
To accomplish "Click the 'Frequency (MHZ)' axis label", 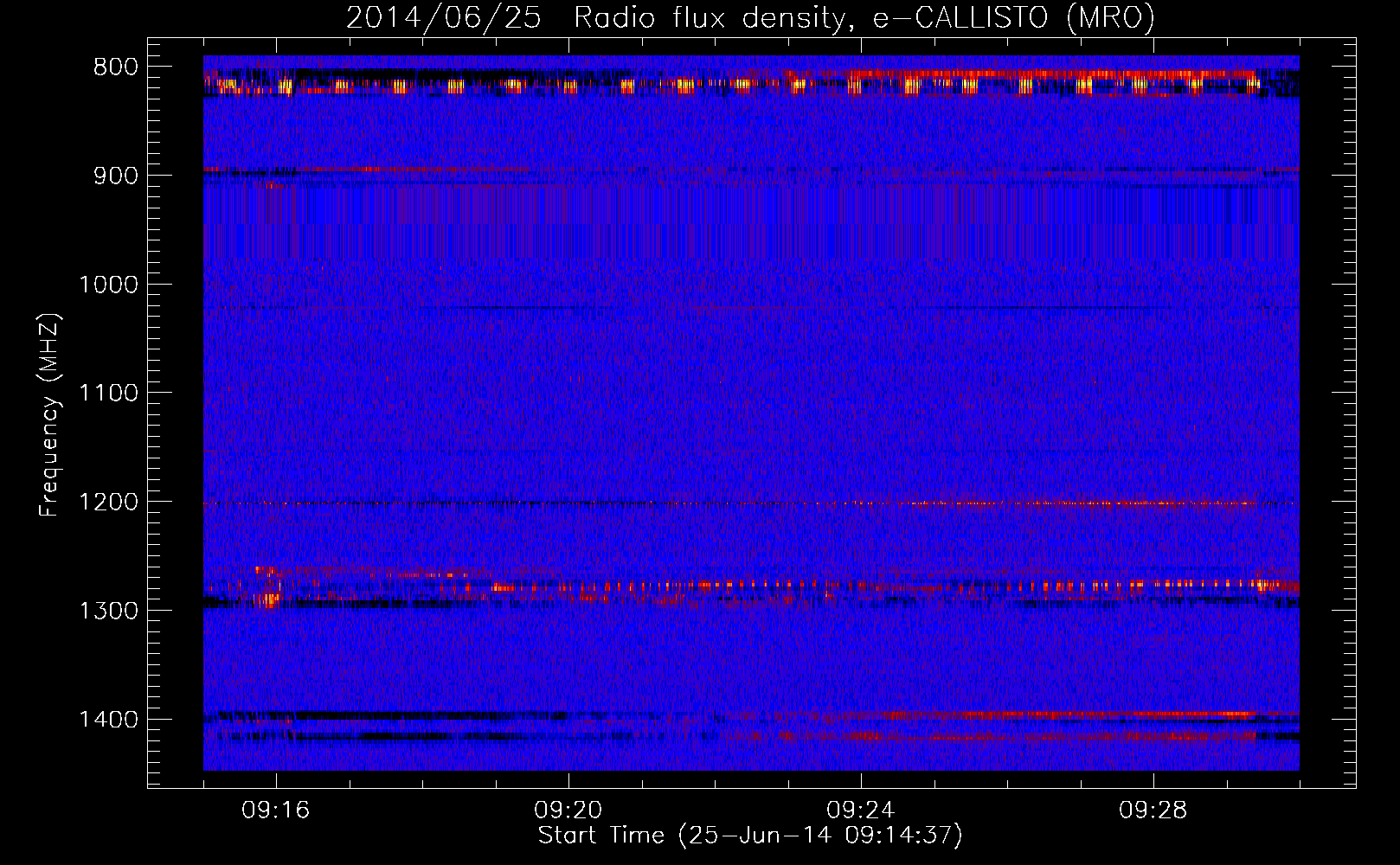I will point(49,415).
